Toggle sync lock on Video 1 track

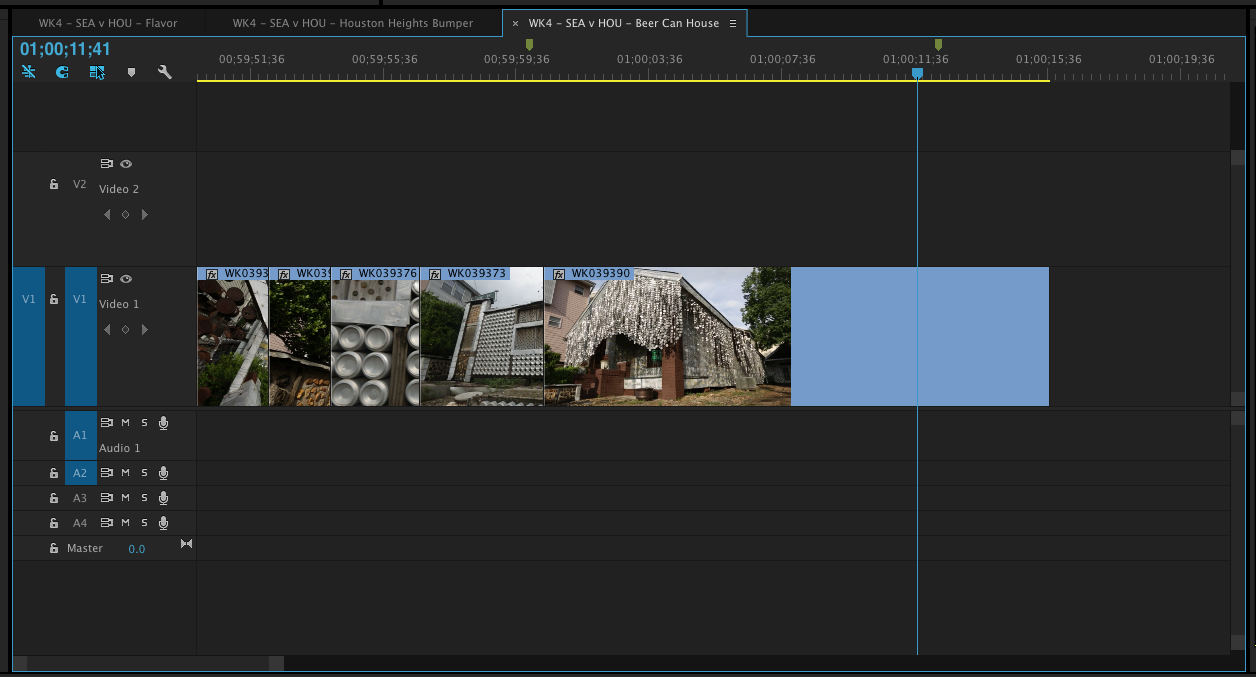[x=106, y=279]
